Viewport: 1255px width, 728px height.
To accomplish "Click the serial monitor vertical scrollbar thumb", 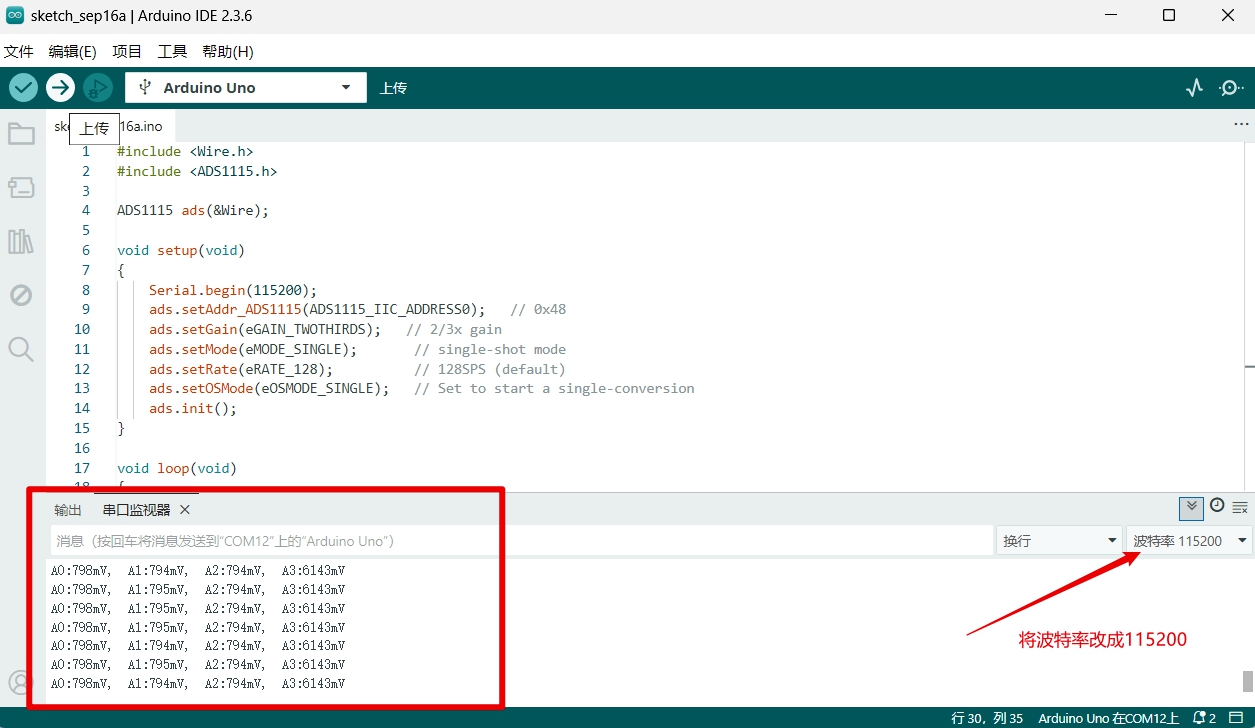I will point(1247,681).
